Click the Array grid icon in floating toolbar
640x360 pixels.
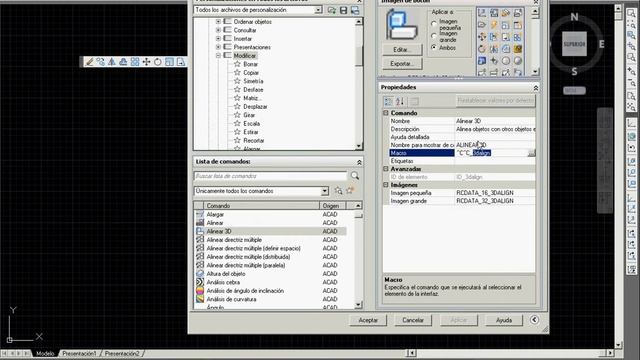point(135,62)
